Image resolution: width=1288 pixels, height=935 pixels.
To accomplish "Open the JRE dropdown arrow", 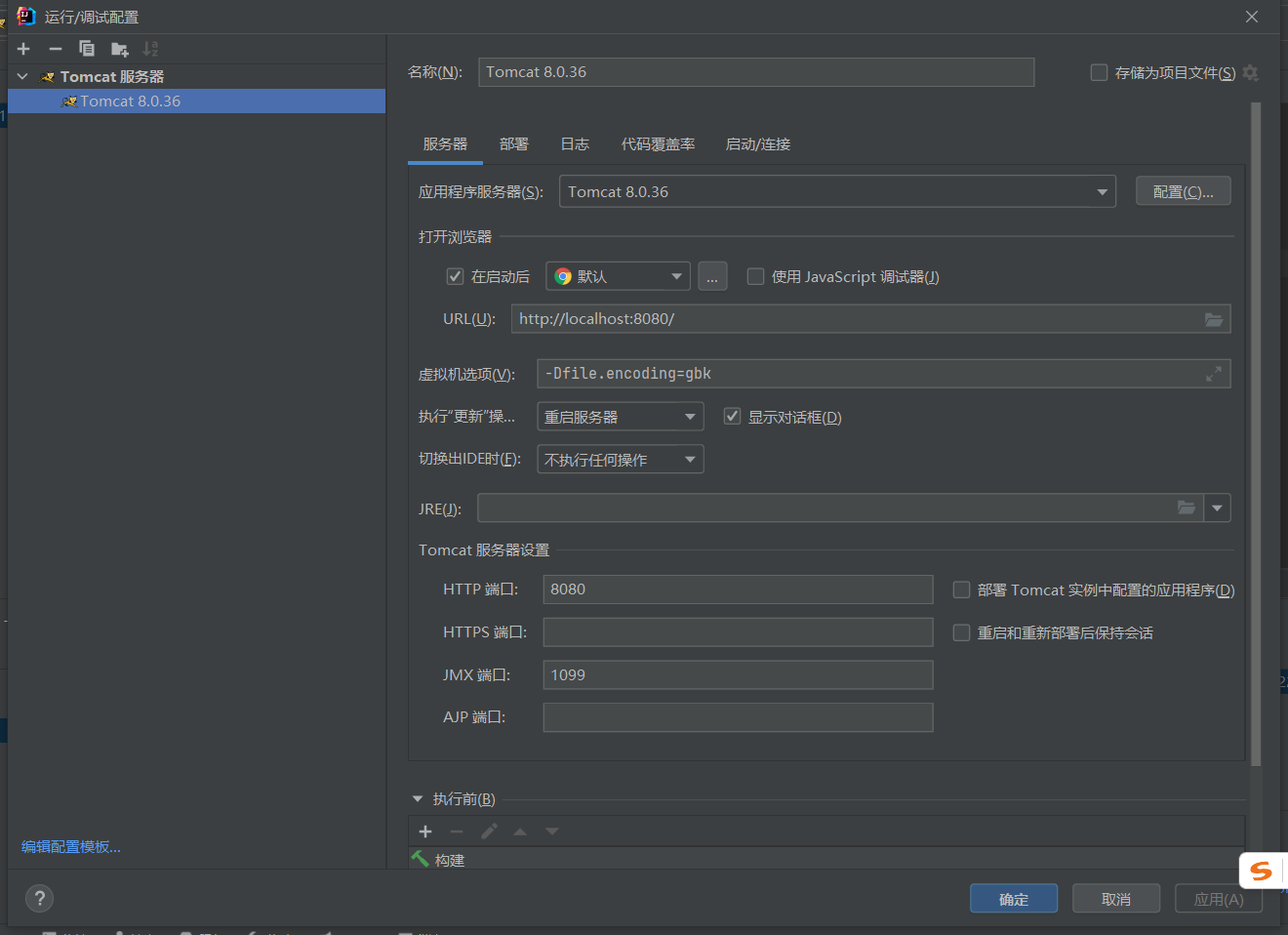I will pyautogui.click(x=1218, y=508).
